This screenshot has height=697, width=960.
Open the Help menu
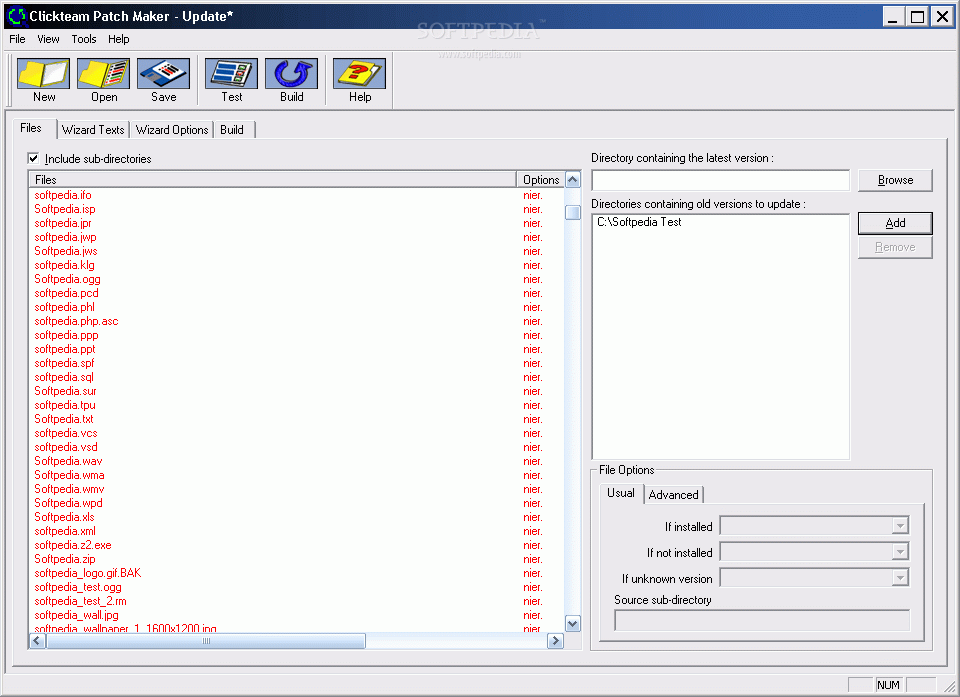119,39
